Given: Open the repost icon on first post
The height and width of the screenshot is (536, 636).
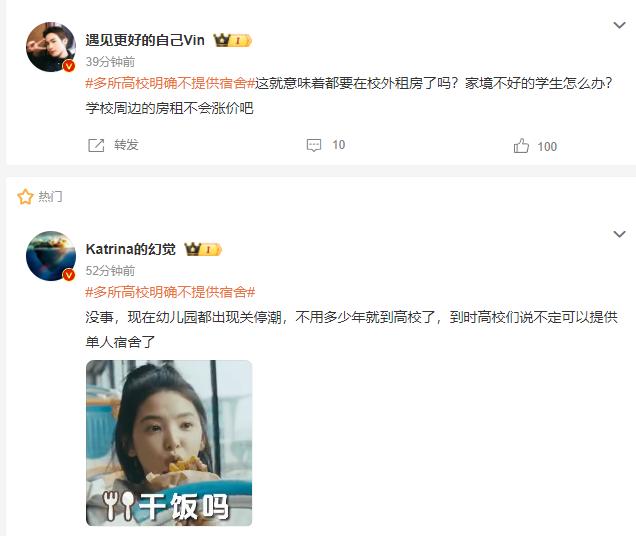Looking at the screenshot, I should click(x=96, y=145).
